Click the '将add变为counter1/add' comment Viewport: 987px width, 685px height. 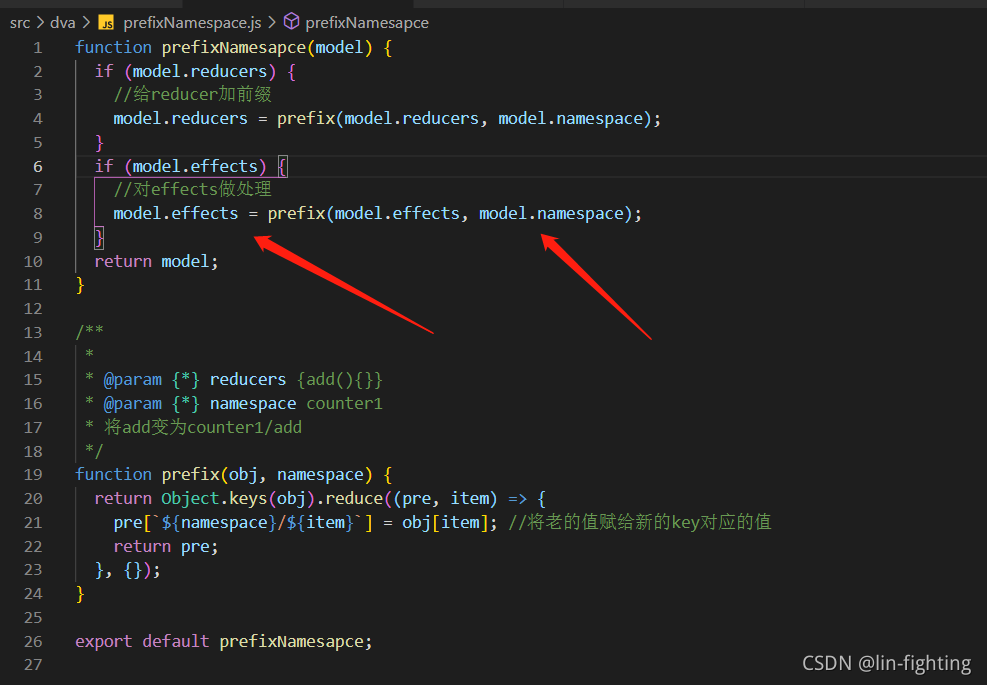pyautogui.click(x=203, y=427)
